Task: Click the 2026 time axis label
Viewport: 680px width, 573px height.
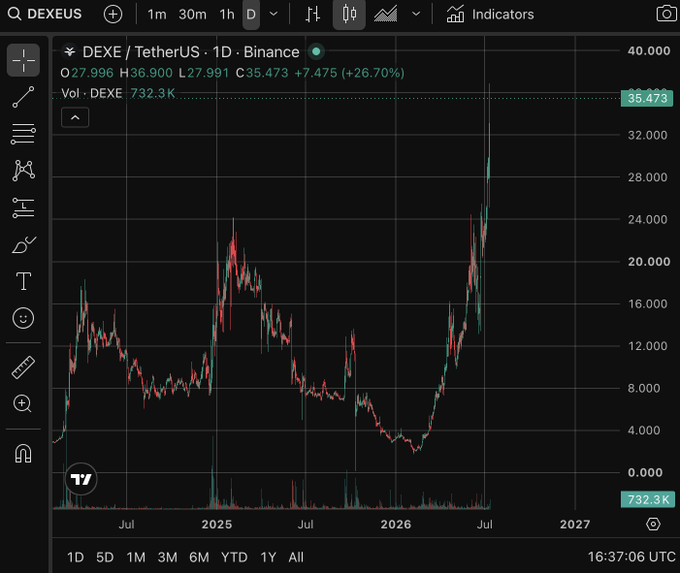Action: 396,524
